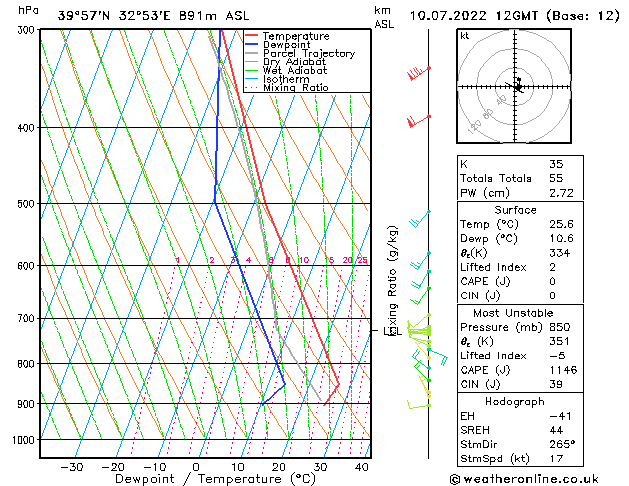Click the Most Unstable Lifted Index value '-5'
Viewport: 629px width, 486px height.
click(557, 356)
